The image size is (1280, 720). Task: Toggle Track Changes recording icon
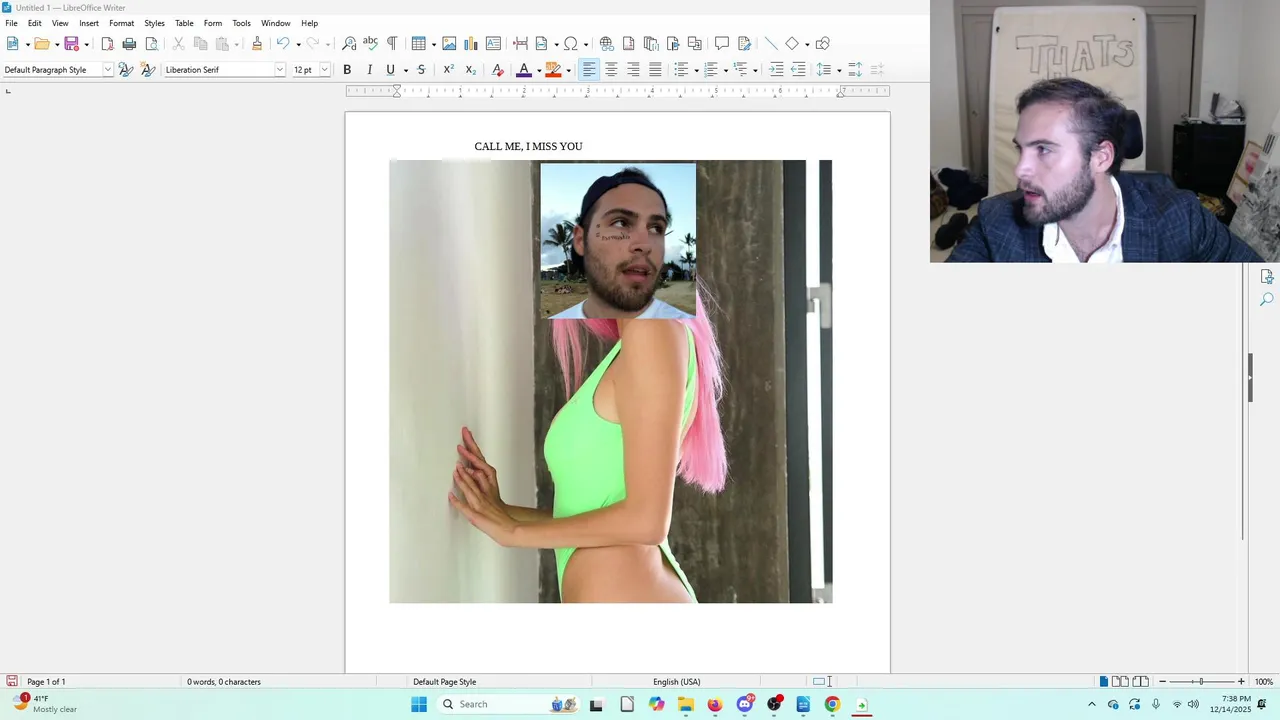[744, 43]
